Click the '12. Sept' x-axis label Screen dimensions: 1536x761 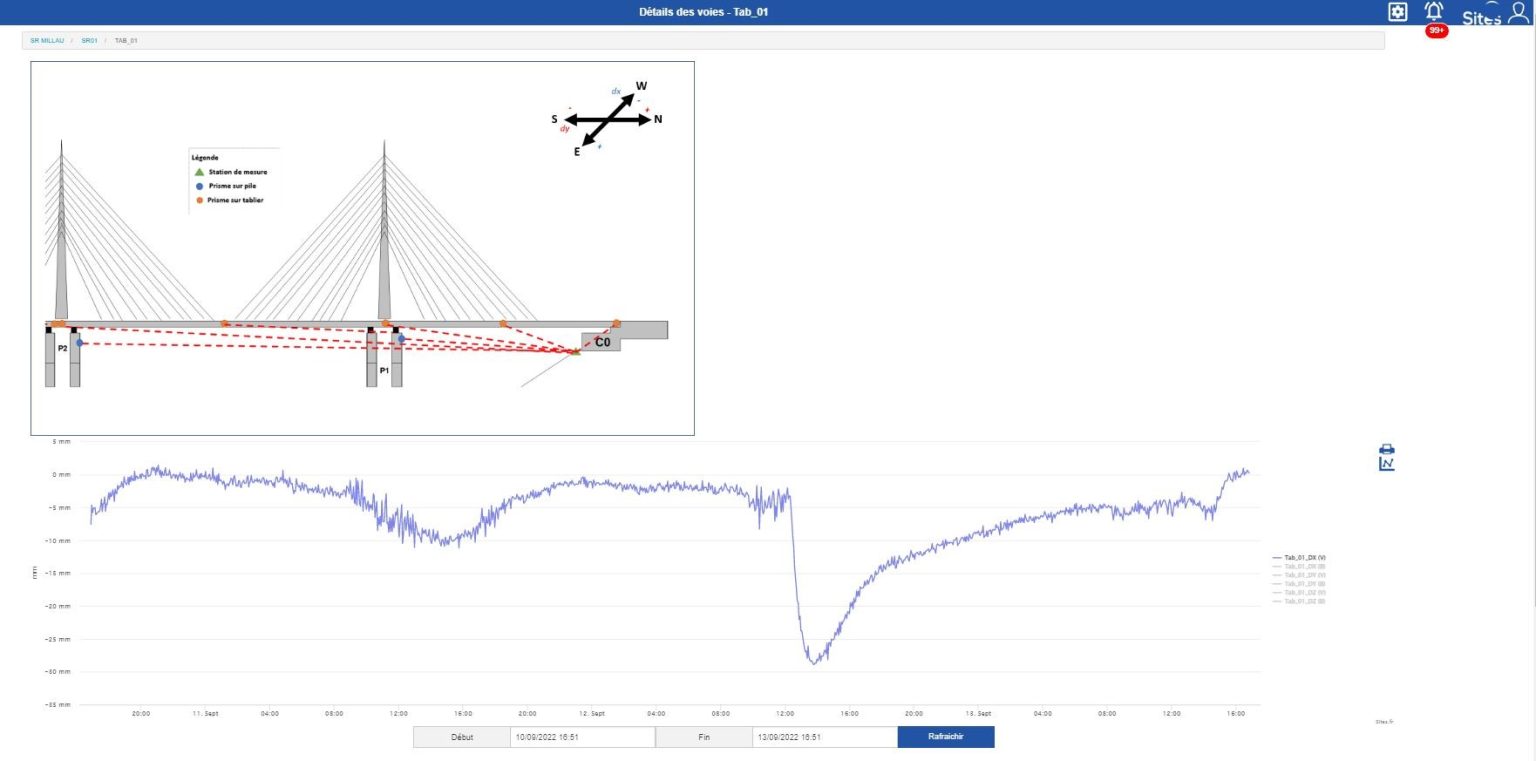pyautogui.click(x=592, y=713)
